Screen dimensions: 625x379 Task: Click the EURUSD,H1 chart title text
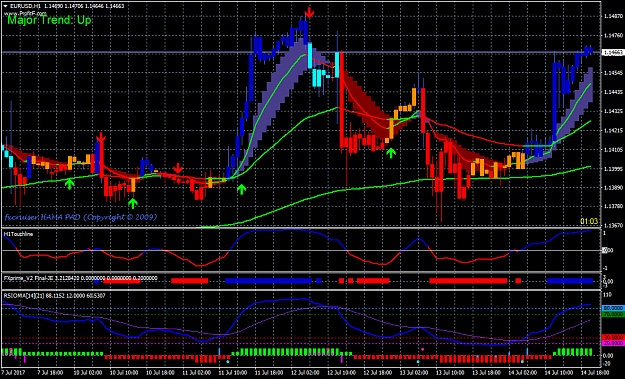point(25,6)
